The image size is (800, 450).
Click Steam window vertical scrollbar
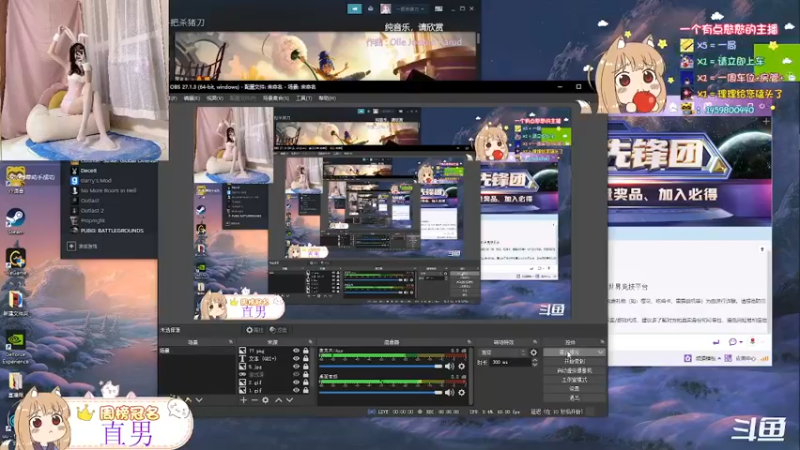pos(478,38)
